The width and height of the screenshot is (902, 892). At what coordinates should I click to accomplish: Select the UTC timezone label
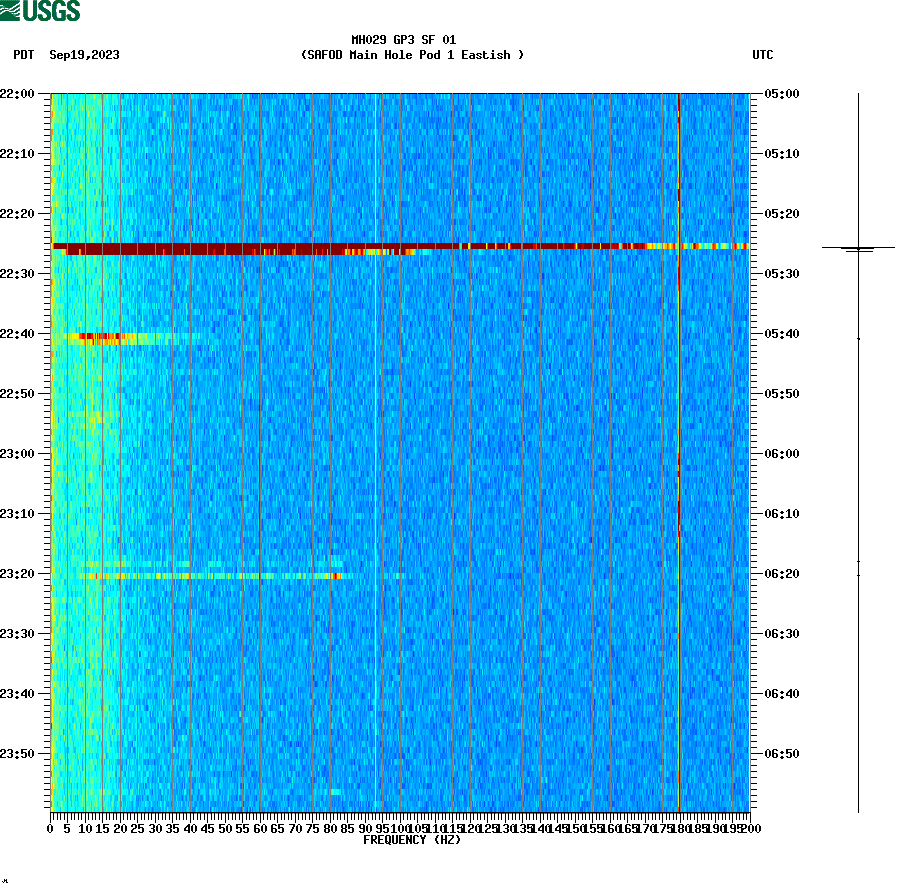pos(765,56)
